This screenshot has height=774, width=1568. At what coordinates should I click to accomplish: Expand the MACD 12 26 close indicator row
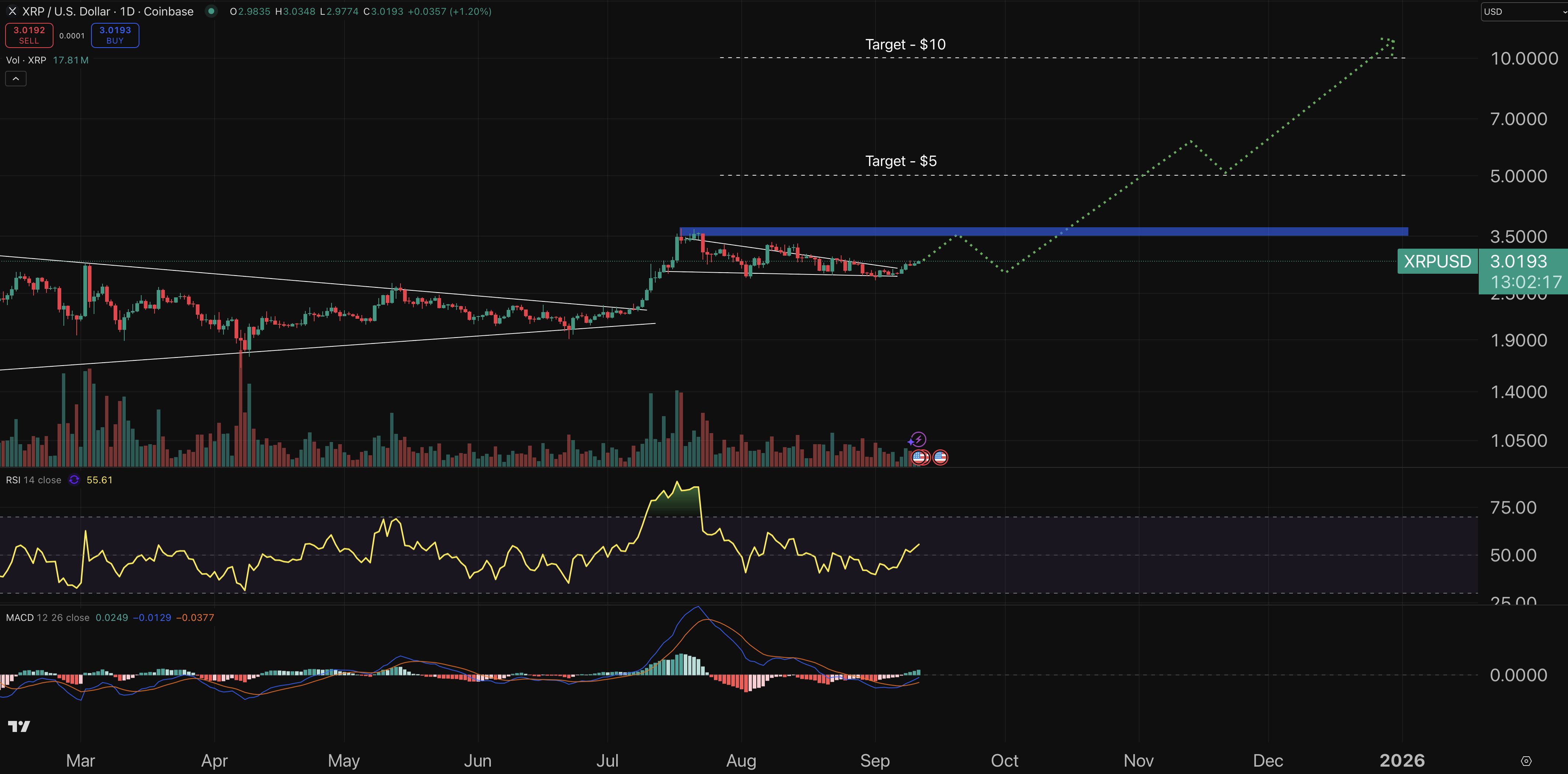[x=49, y=617]
